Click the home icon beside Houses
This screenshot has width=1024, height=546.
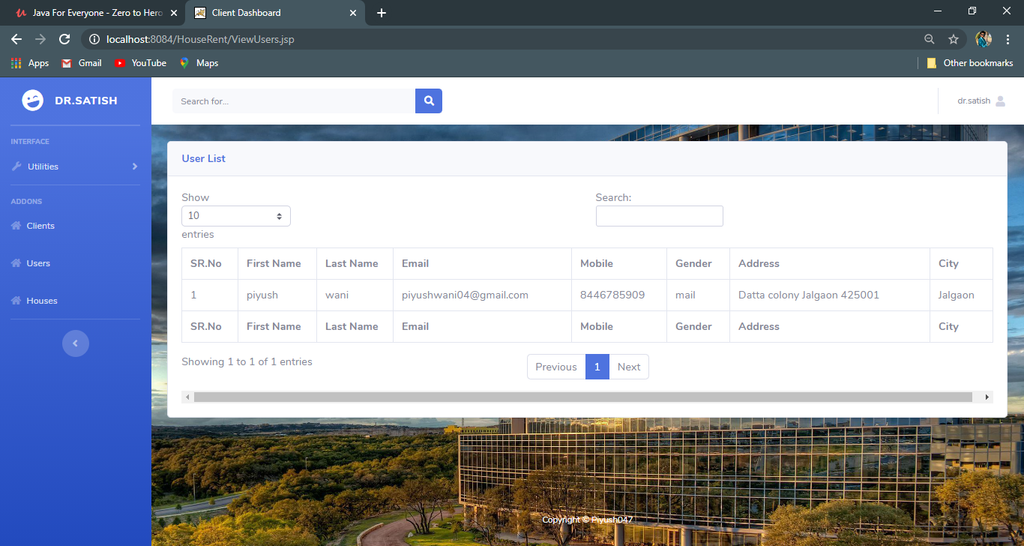(x=16, y=300)
